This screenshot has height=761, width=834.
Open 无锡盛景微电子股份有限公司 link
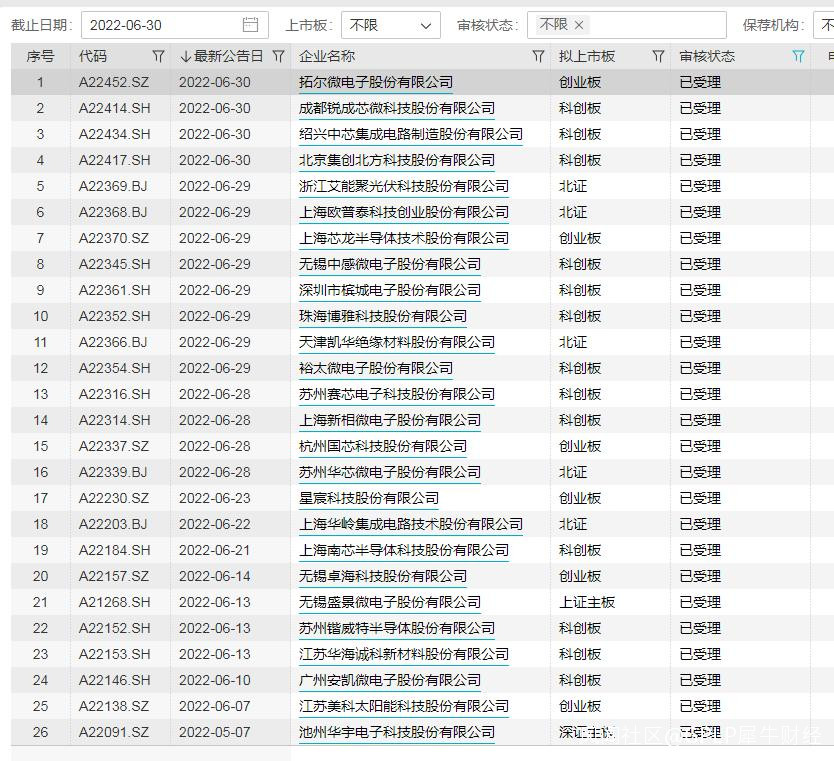point(390,603)
